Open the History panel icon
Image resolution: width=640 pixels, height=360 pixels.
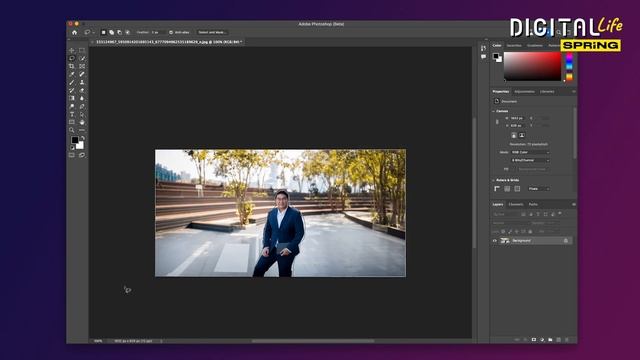[483, 48]
